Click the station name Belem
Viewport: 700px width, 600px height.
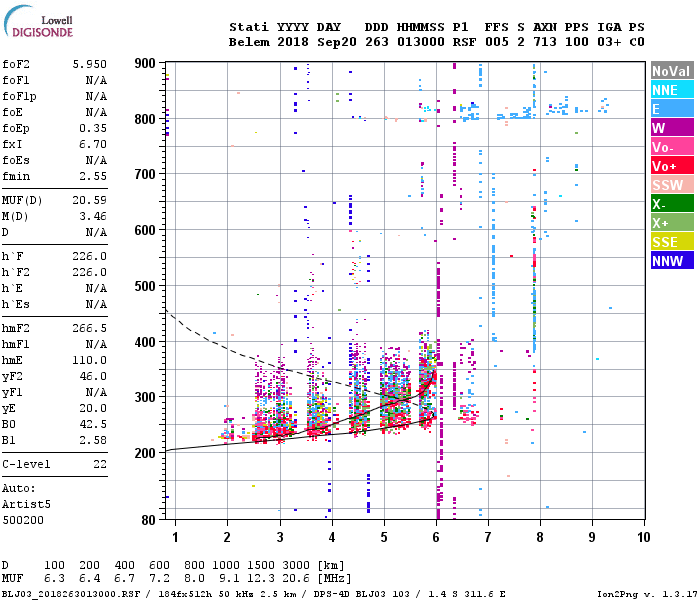(249, 42)
